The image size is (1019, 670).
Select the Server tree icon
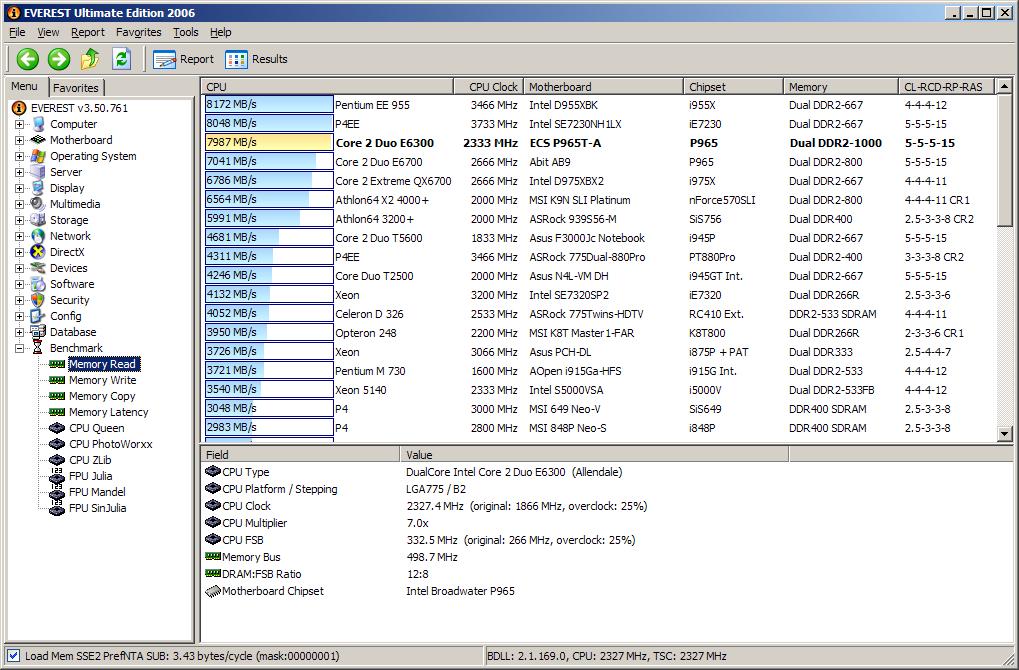(38, 172)
